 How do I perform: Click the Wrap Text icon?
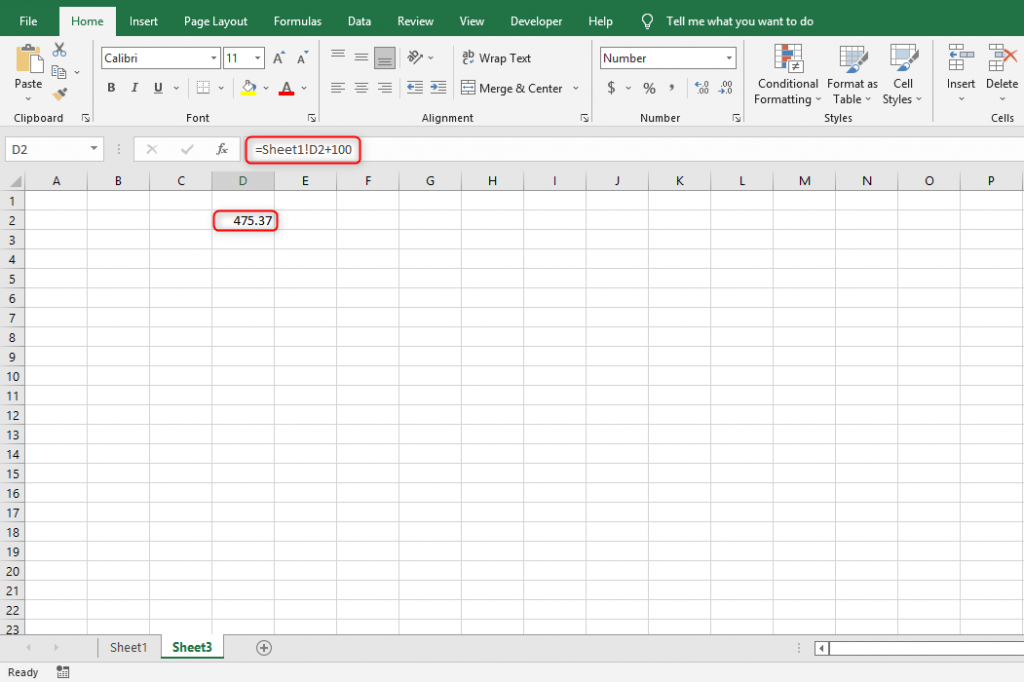coord(470,58)
